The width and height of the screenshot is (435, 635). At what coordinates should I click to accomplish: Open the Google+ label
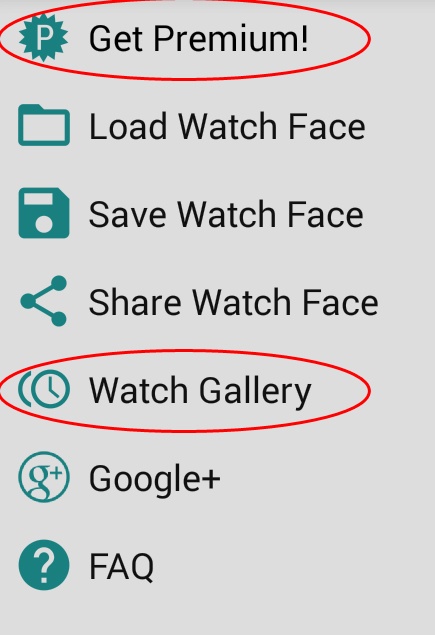click(x=154, y=479)
